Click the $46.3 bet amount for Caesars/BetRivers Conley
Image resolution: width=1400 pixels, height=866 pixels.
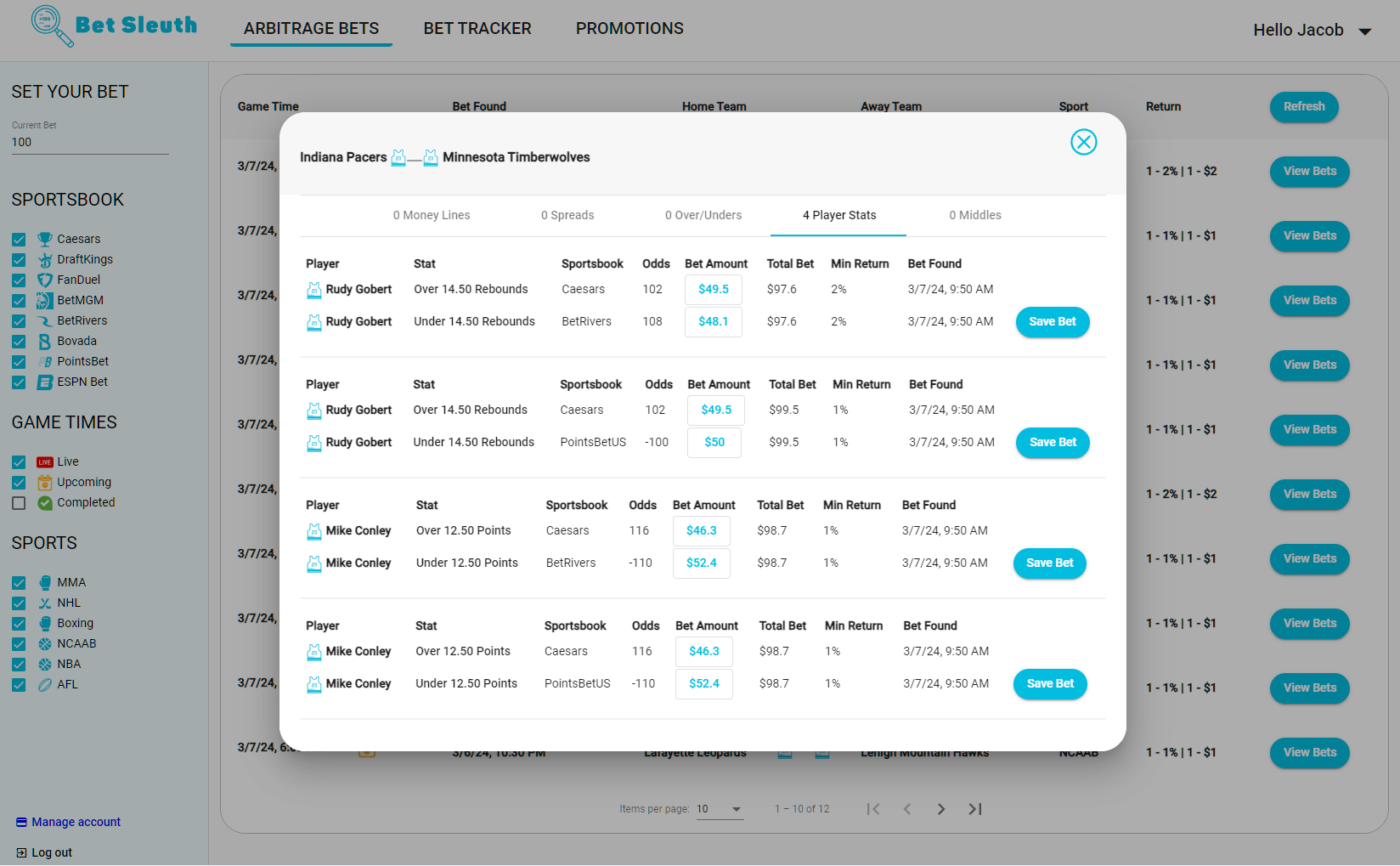point(702,531)
